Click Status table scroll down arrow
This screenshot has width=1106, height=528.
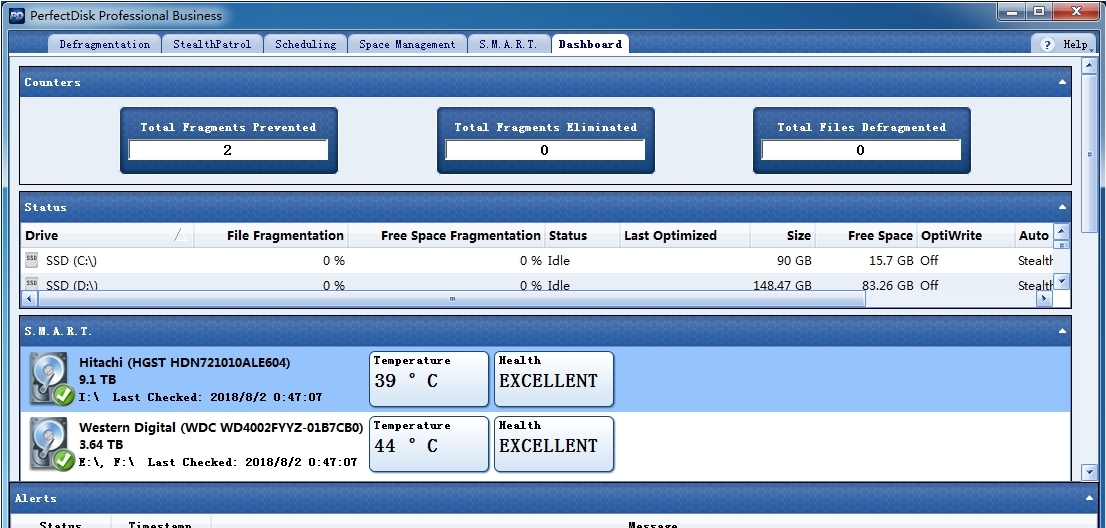pyautogui.click(x=1062, y=282)
